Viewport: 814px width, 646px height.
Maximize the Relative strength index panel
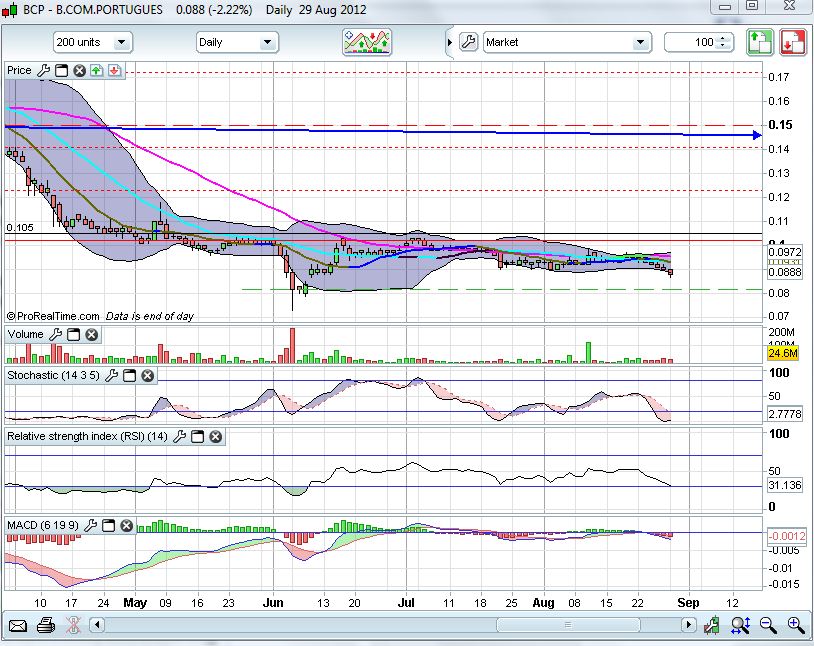[x=198, y=437]
